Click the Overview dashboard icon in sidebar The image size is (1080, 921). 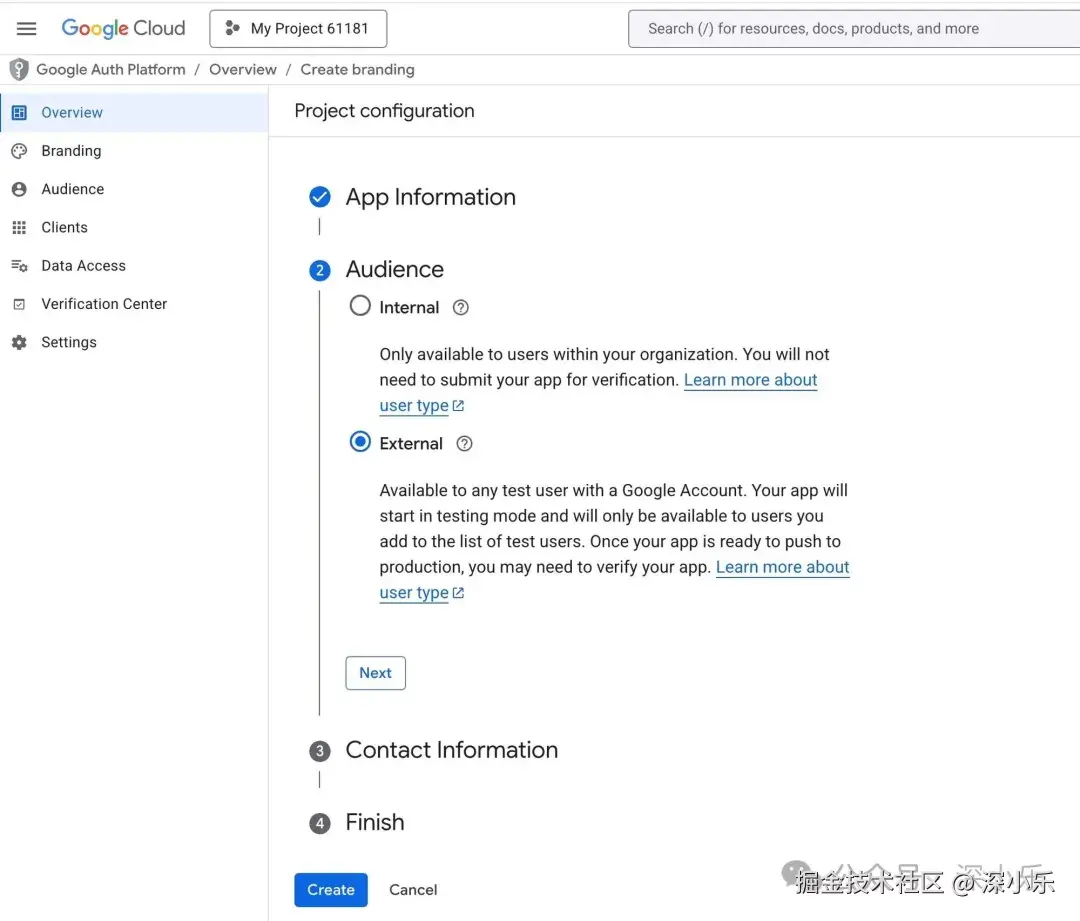[x=19, y=113]
